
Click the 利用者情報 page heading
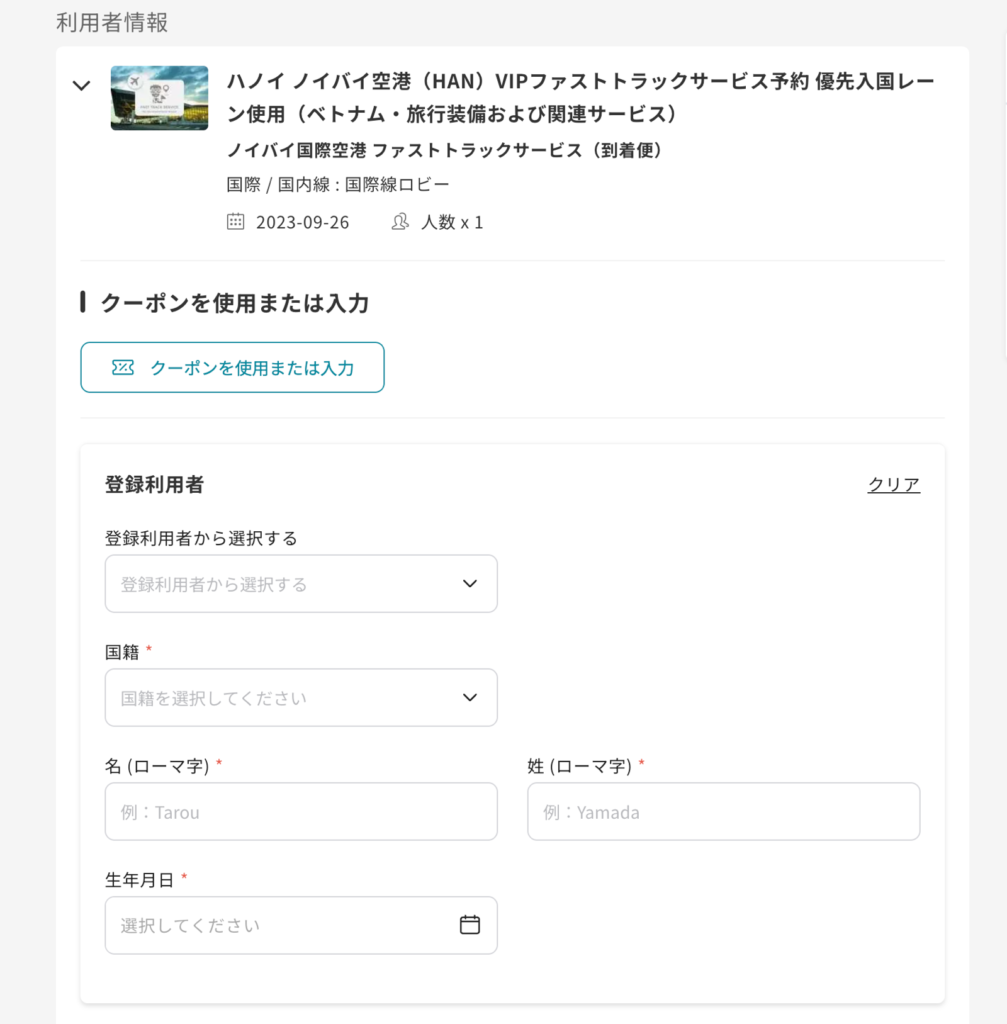pyautogui.click(x=112, y=22)
